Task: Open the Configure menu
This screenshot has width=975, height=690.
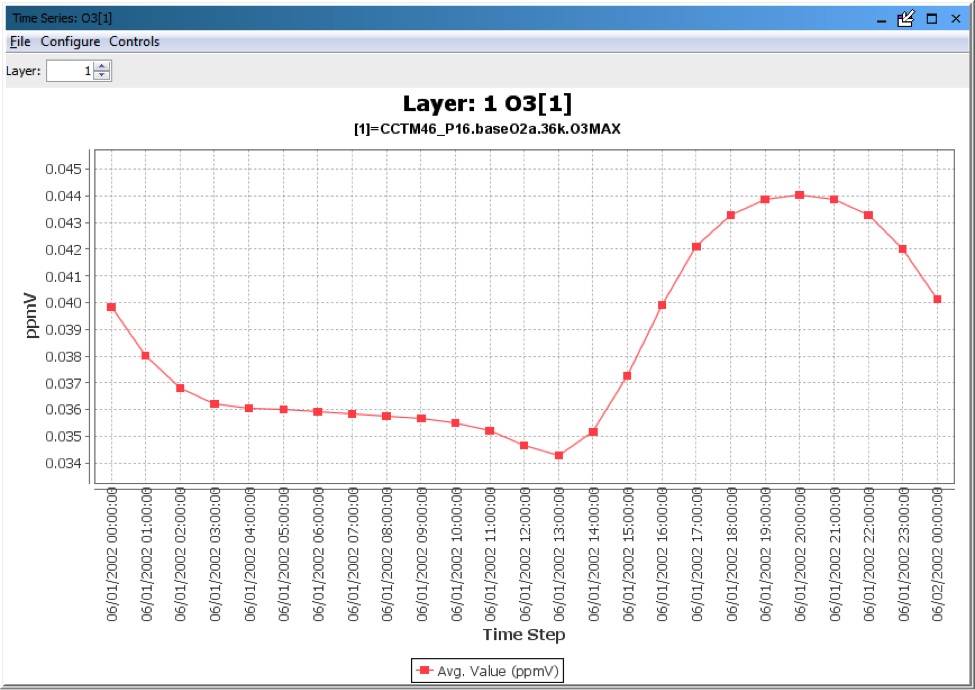Action: (x=70, y=42)
